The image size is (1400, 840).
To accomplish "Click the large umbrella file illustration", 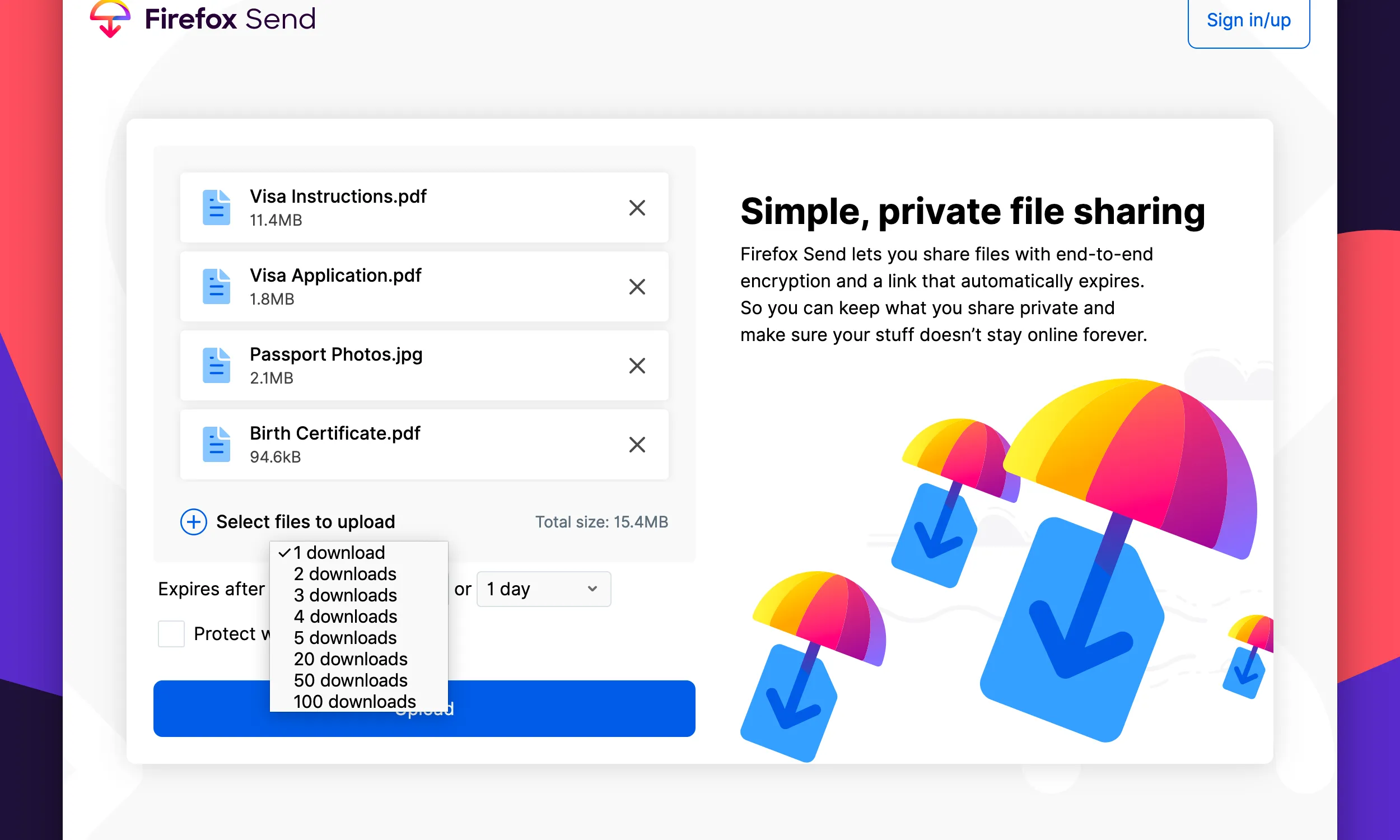I will click(1118, 561).
